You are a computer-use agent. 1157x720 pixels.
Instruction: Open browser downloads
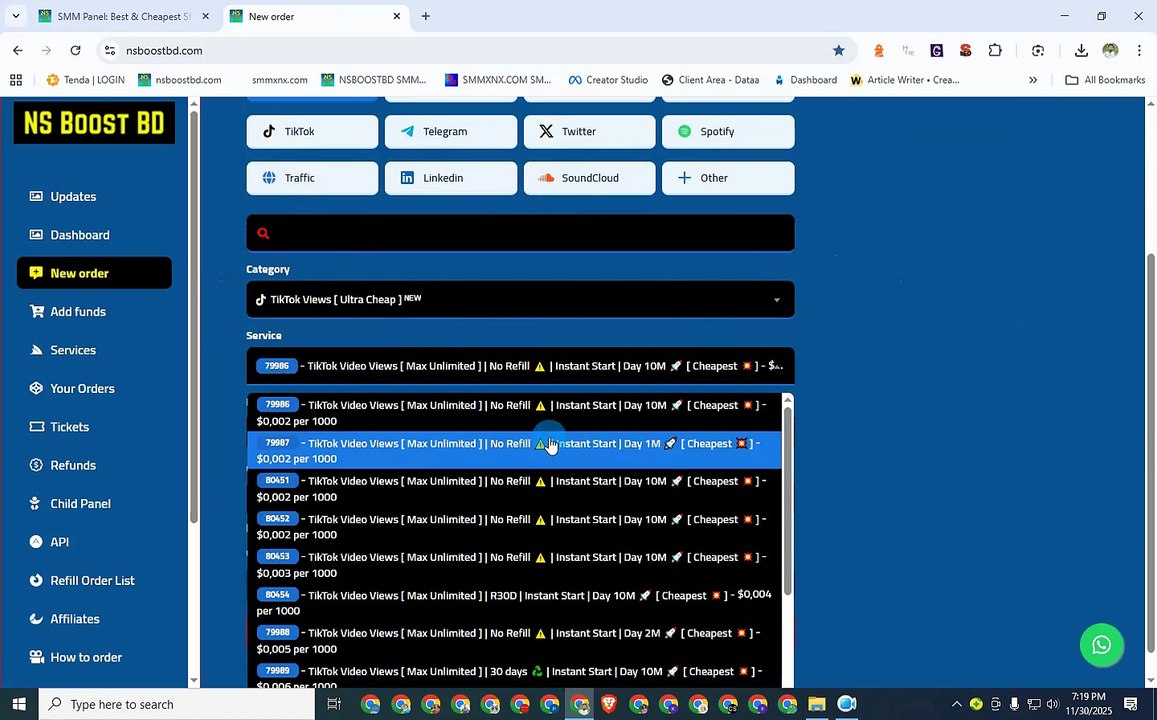click(1081, 50)
